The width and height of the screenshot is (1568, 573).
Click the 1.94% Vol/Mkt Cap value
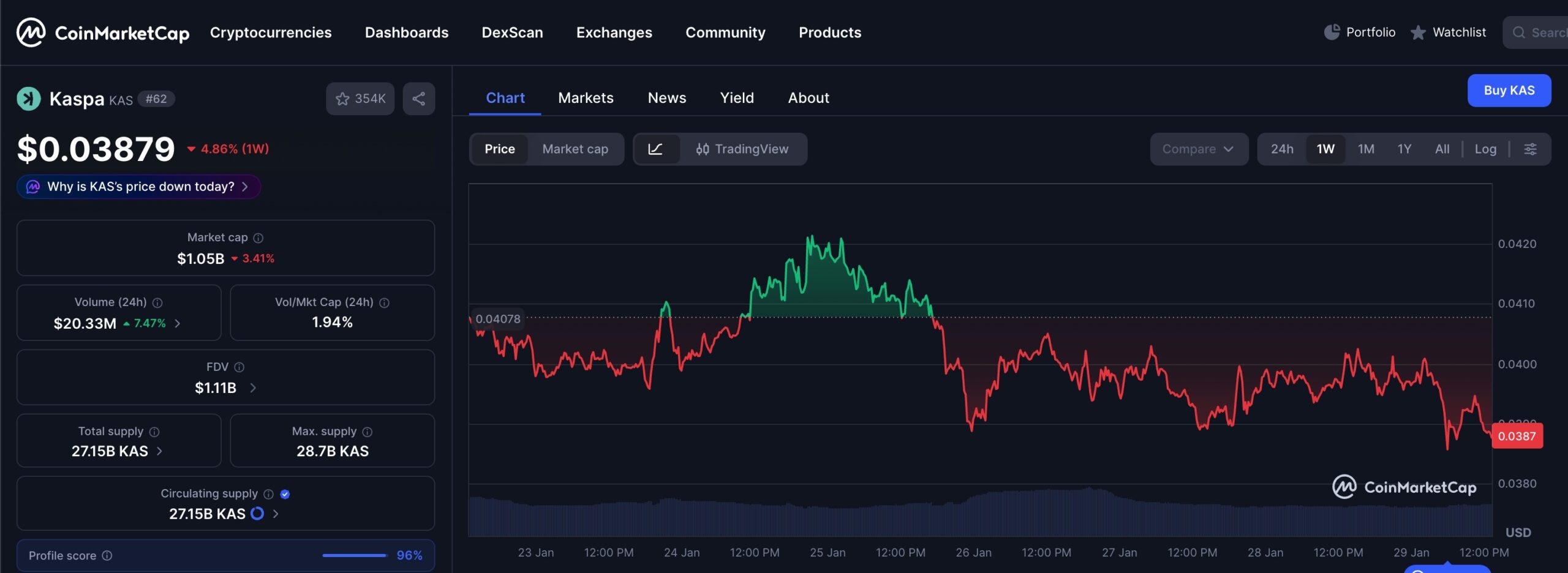pos(333,322)
